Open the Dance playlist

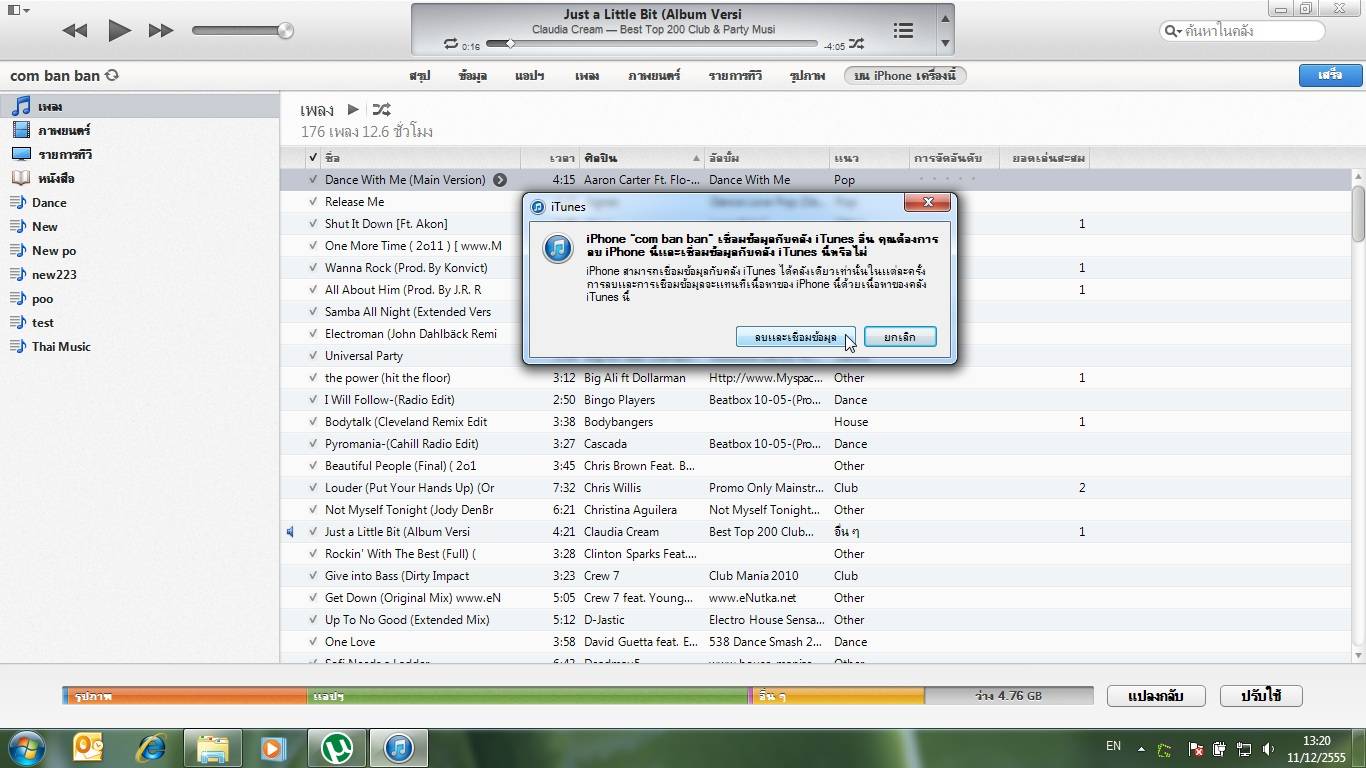tap(140, 202)
